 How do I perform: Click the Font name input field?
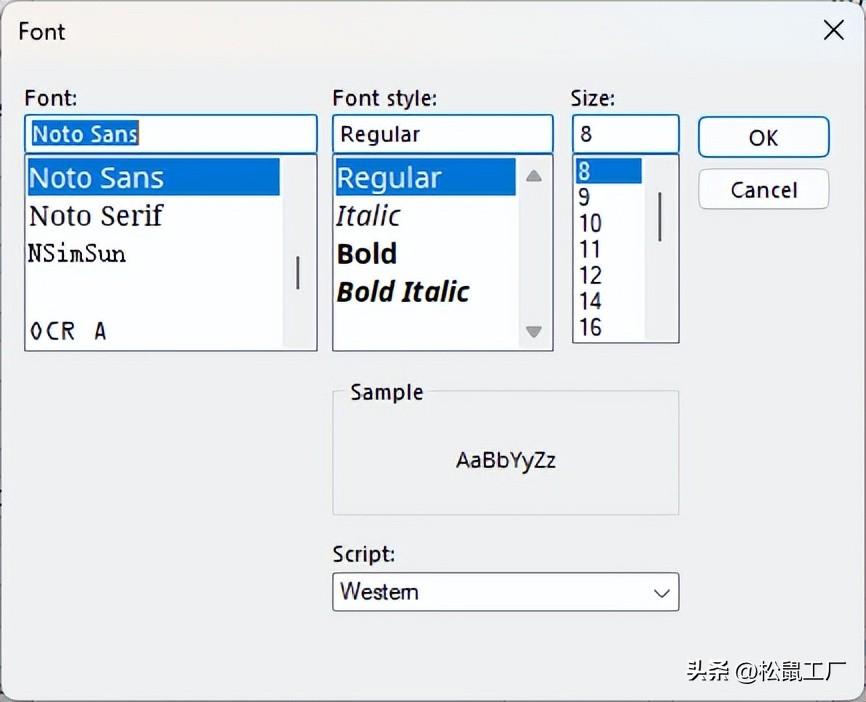coord(170,133)
